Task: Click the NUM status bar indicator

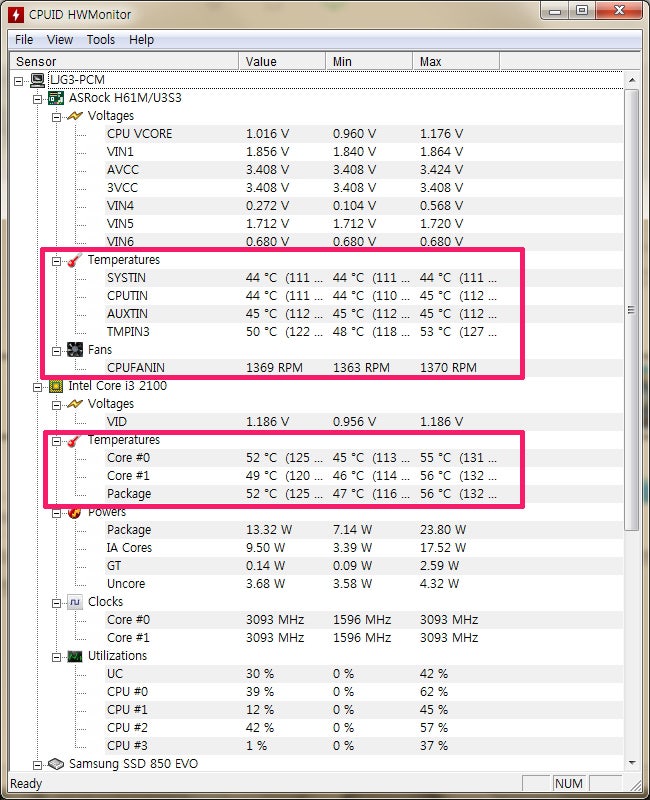Action: [x=568, y=783]
